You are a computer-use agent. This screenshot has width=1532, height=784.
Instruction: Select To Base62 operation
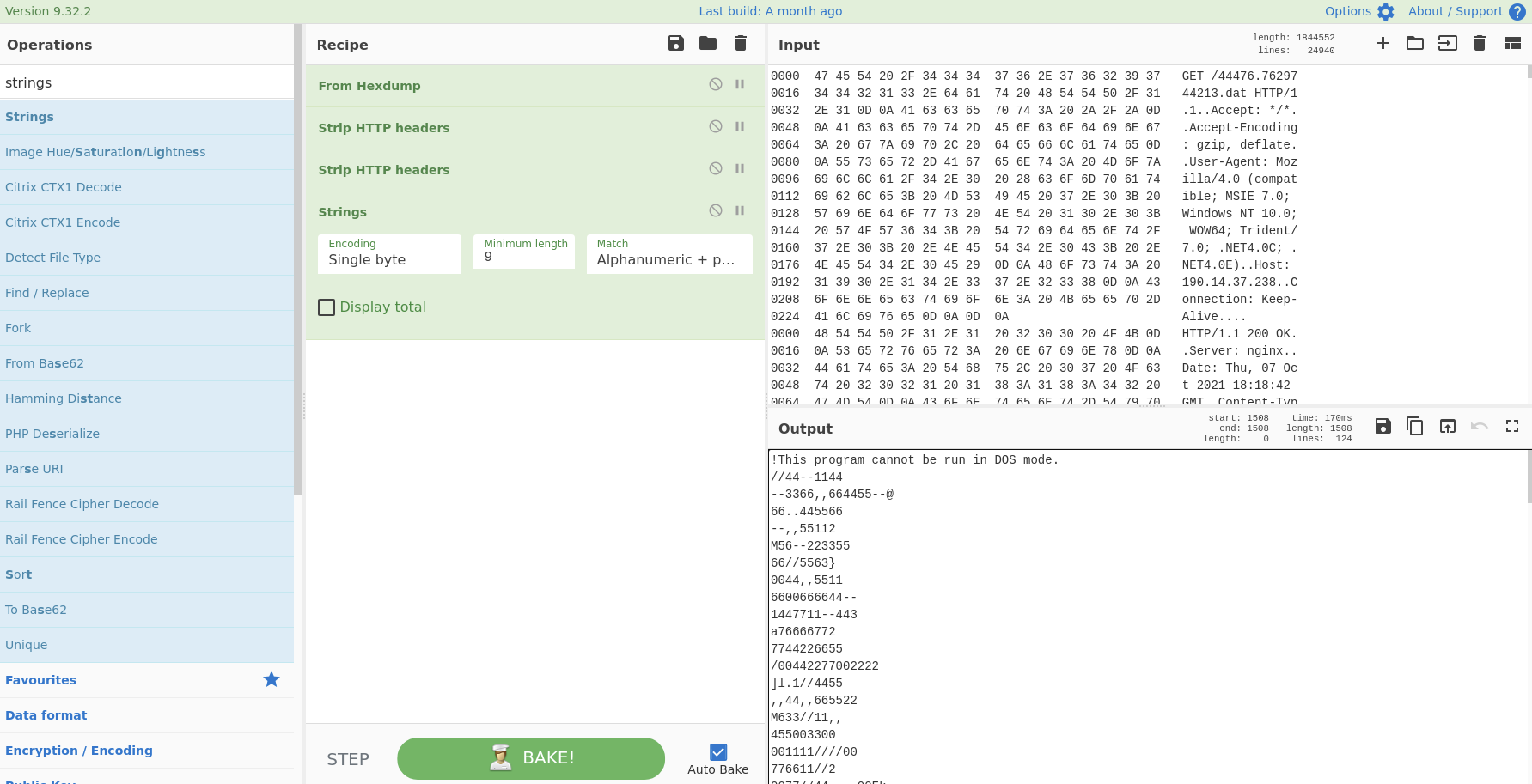pos(147,610)
